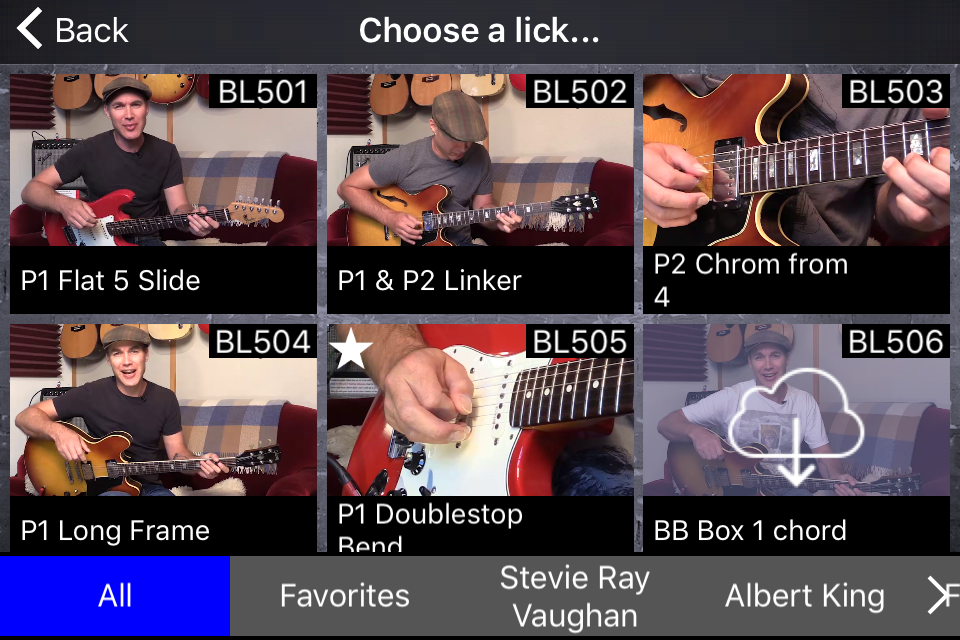
Task: Select the BL503 P2 Chrom from 4 lick
Action: click(796, 194)
